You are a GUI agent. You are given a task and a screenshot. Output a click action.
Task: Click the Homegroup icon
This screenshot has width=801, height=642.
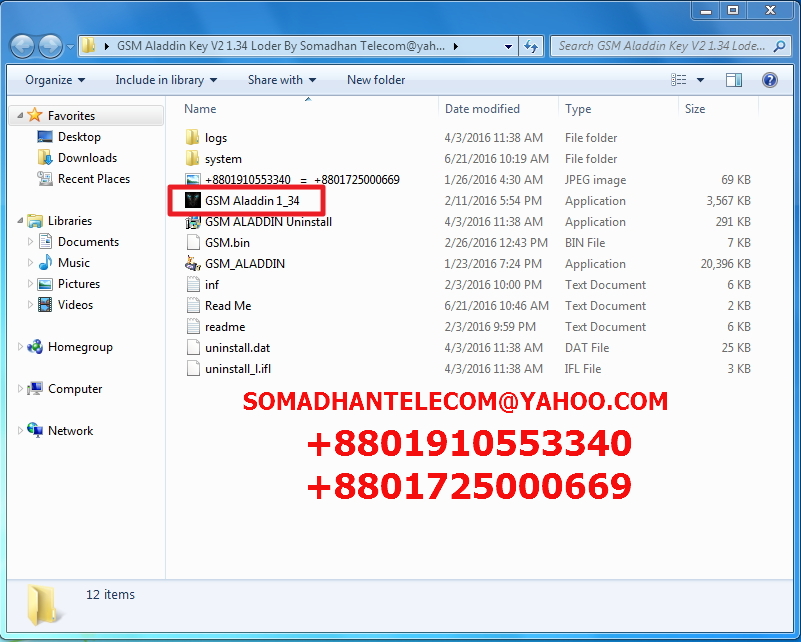(x=35, y=347)
